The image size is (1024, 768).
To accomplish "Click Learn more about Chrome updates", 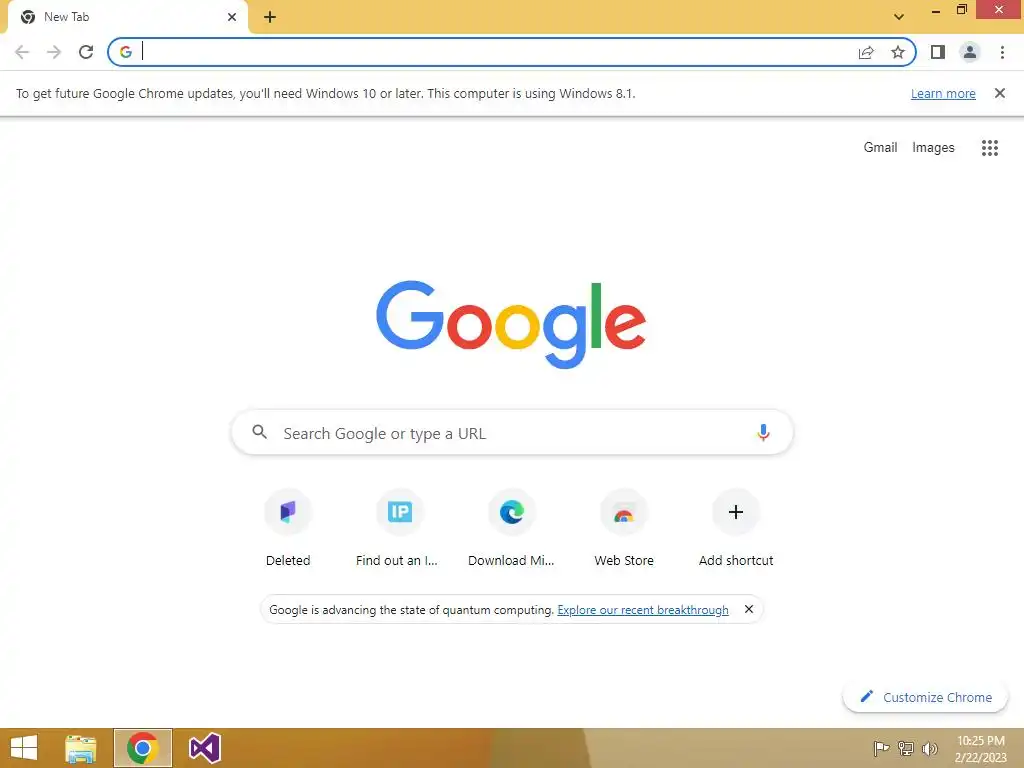I will click(943, 93).
